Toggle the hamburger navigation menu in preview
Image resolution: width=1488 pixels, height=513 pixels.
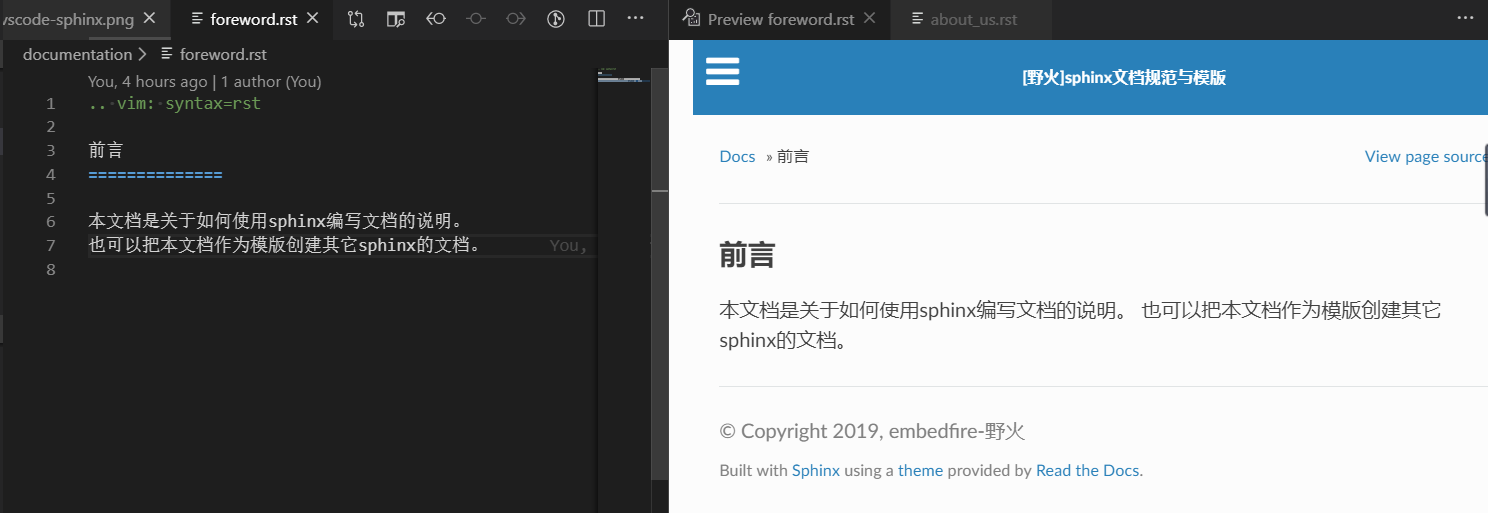pyautogui.click(x=722, y=72)
